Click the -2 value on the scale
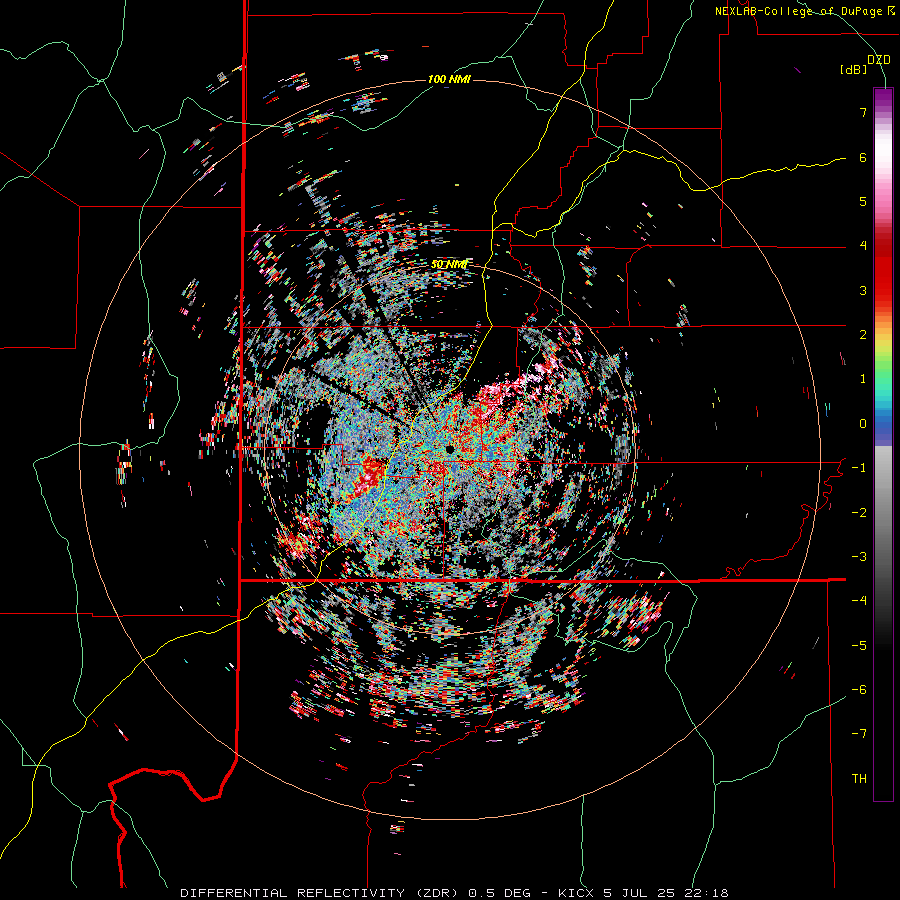900x900 pixels. 859,513
